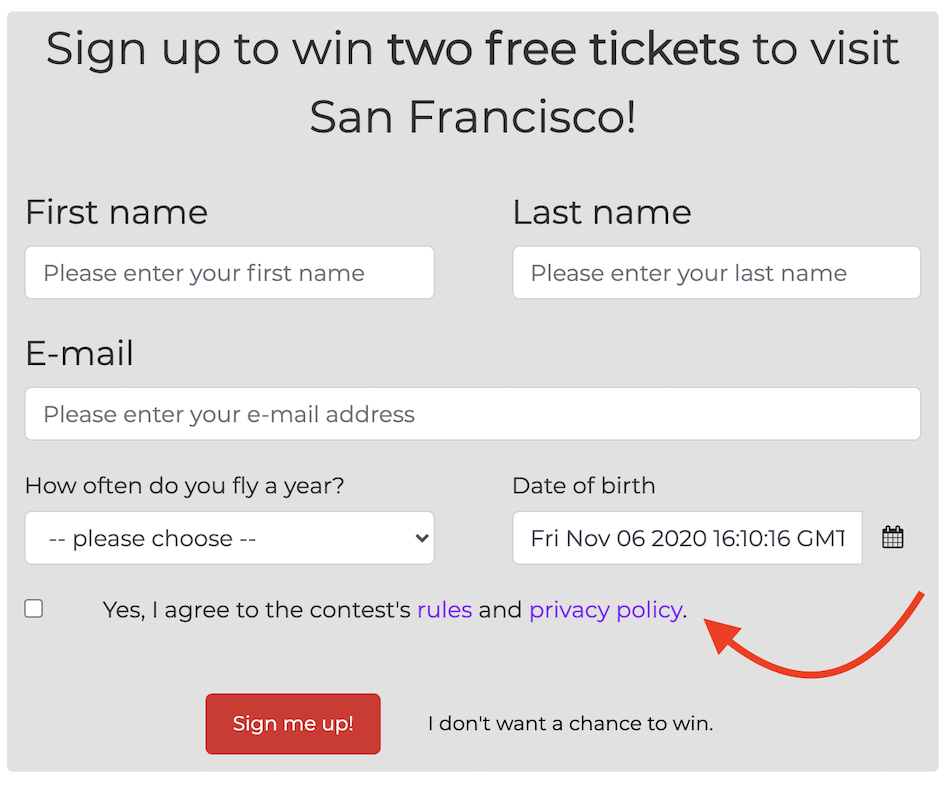Click the "Date of birth" label

coord(584,486)
